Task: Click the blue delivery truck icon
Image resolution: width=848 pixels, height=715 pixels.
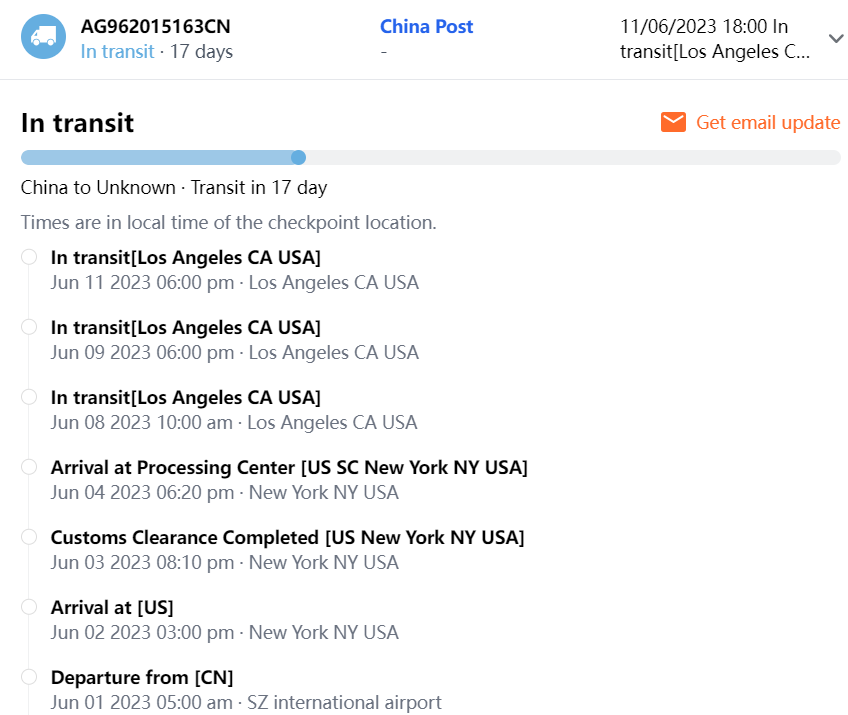Action: (x=43, y=37)
